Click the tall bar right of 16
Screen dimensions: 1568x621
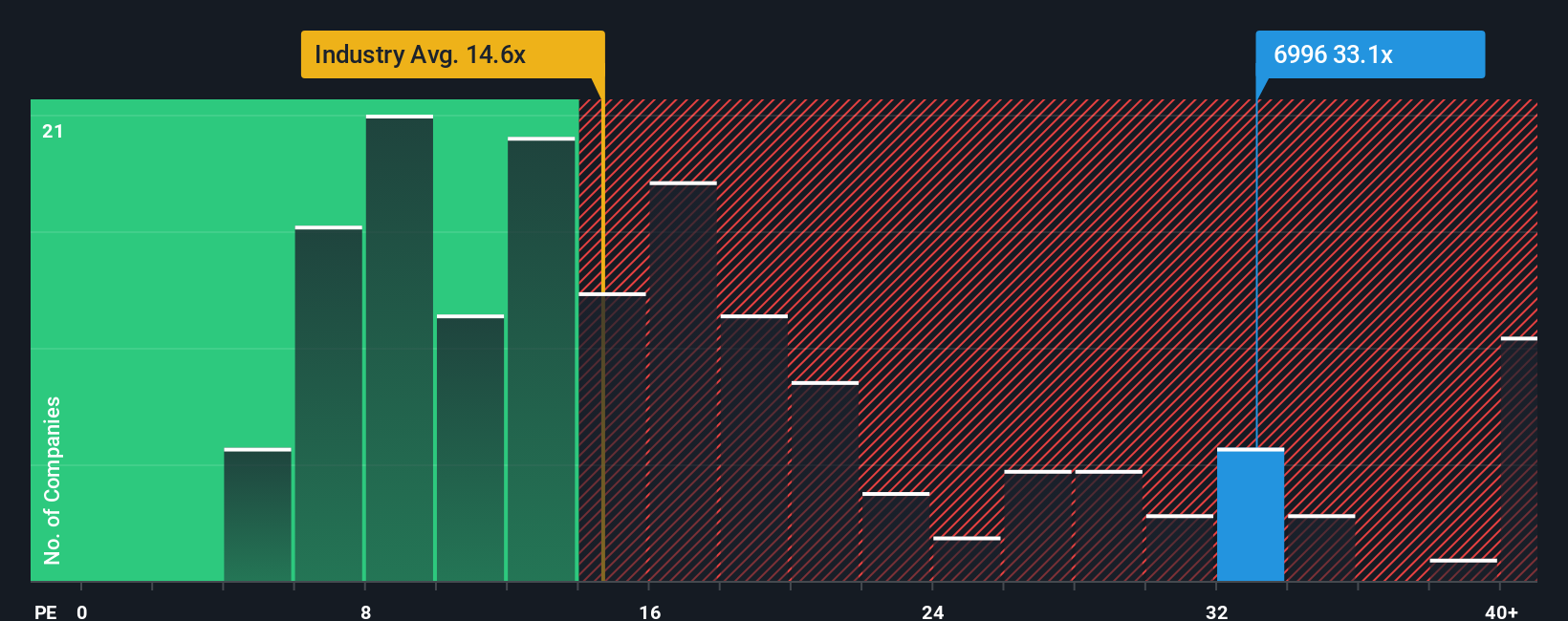click(683, 382)
